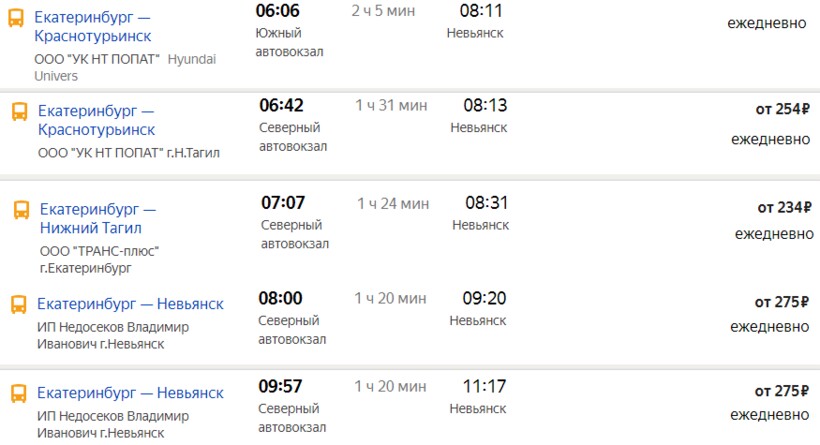Click the 08:13 arrival time at Невьянск
The image size is (820, 445).
(486, 106)
